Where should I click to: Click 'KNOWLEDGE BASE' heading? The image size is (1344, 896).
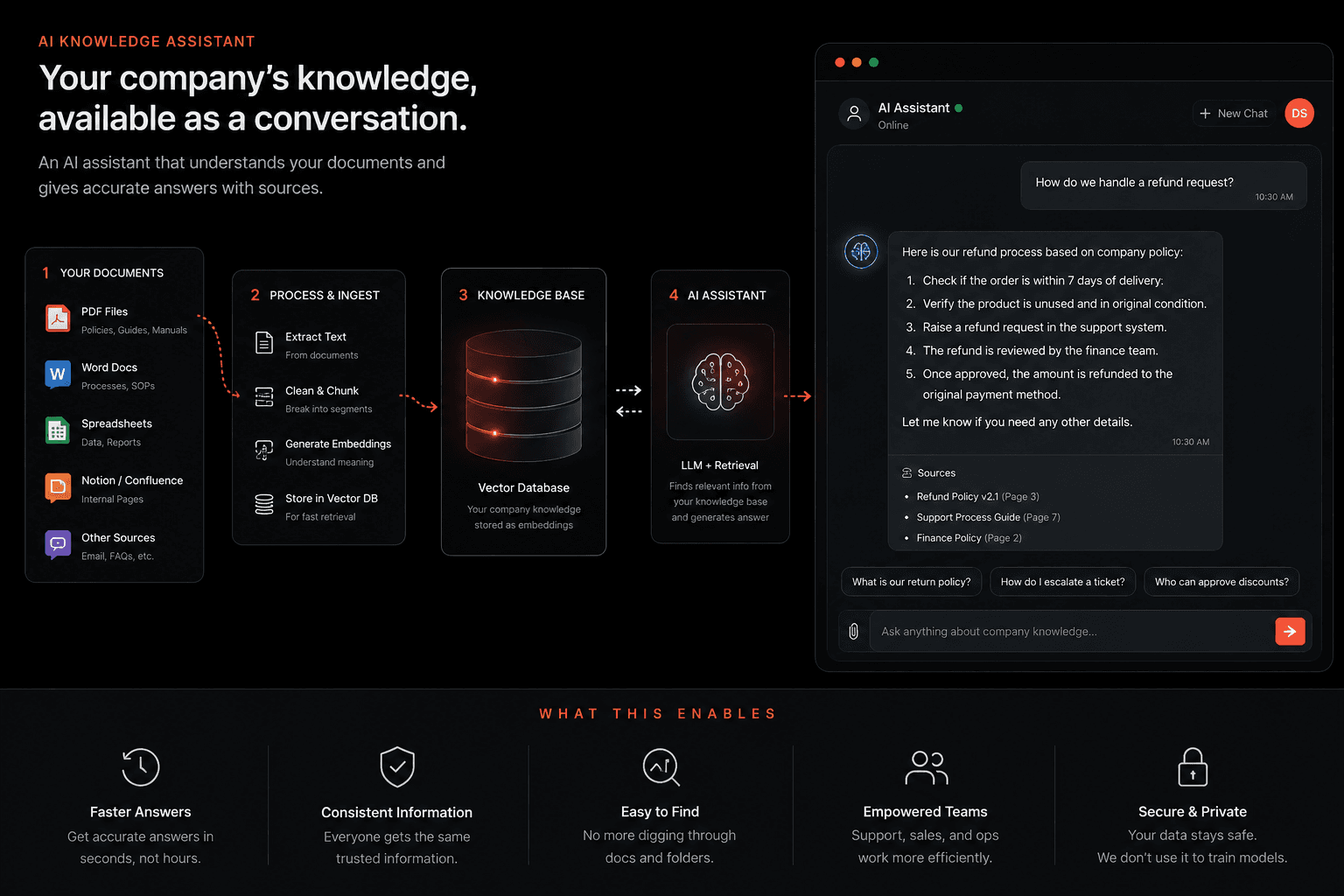click(531, 296)
